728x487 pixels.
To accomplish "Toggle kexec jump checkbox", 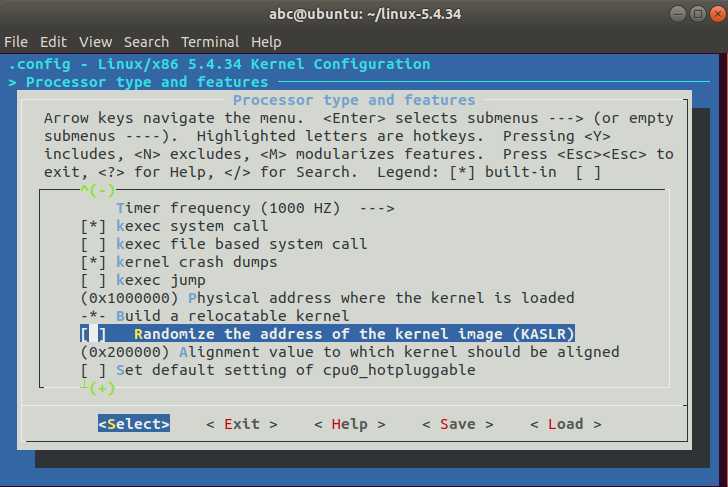I will 93,280.
